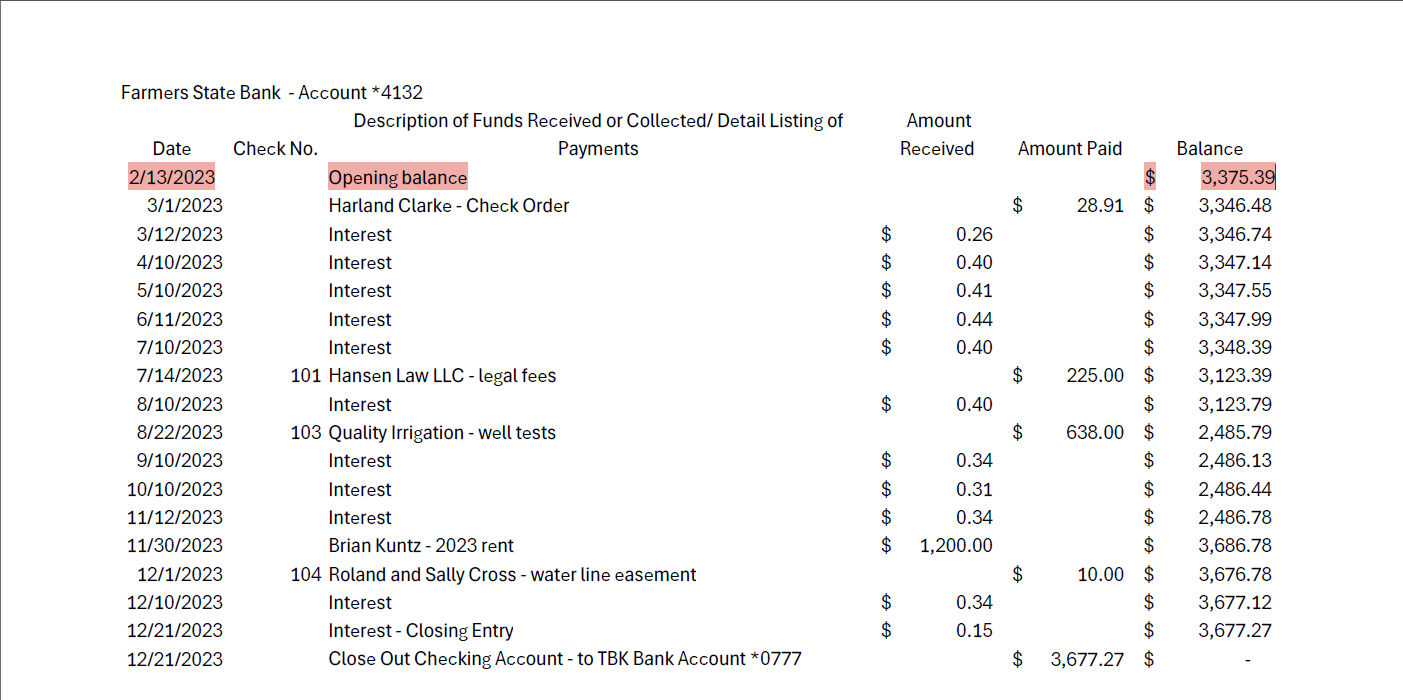Viewport: 1403px width, 700px height.
Task: Click the Hansen Law LLC legal fees entry
Action: [x=442, y=376]
